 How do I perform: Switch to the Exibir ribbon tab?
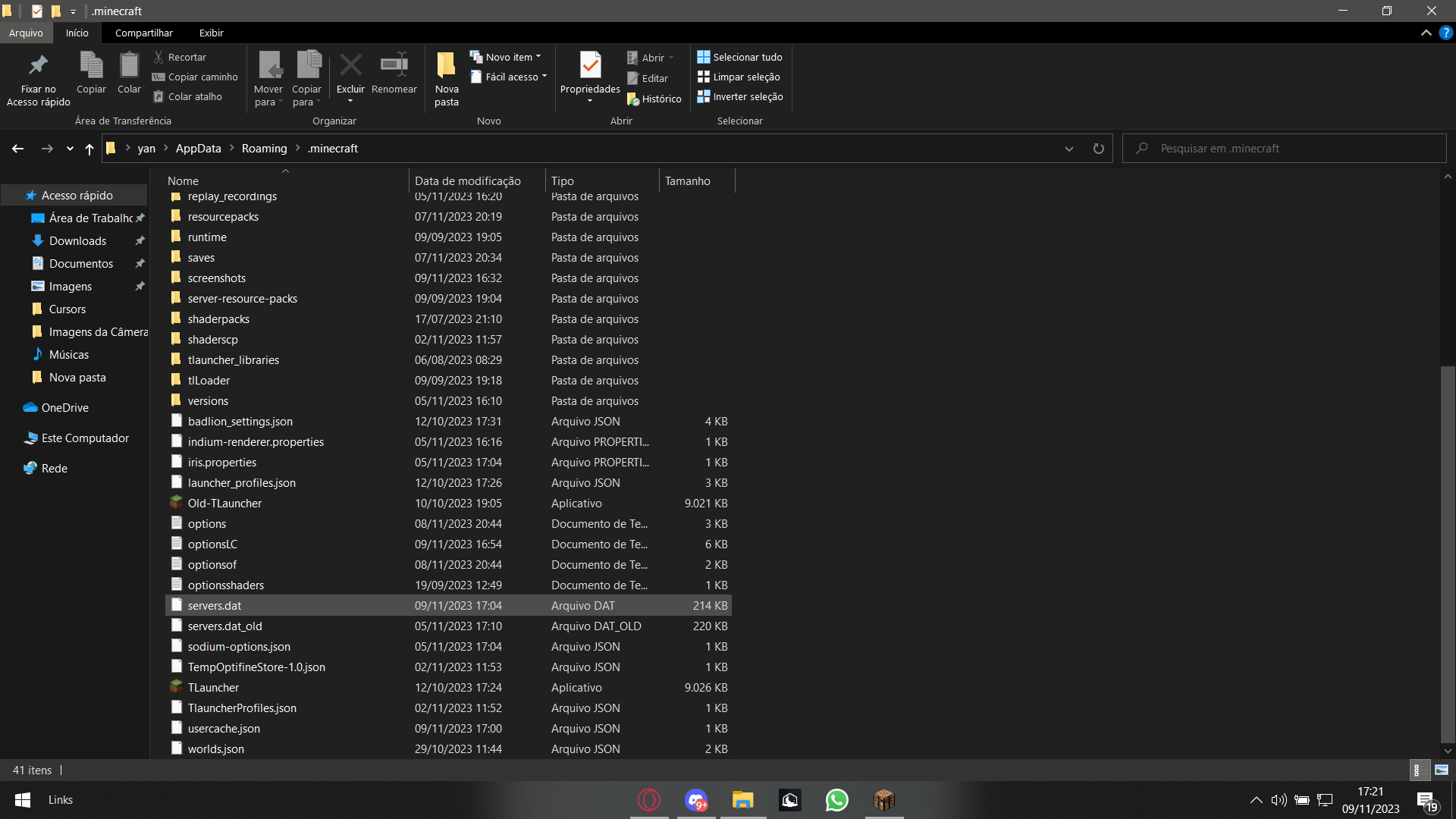212,33
